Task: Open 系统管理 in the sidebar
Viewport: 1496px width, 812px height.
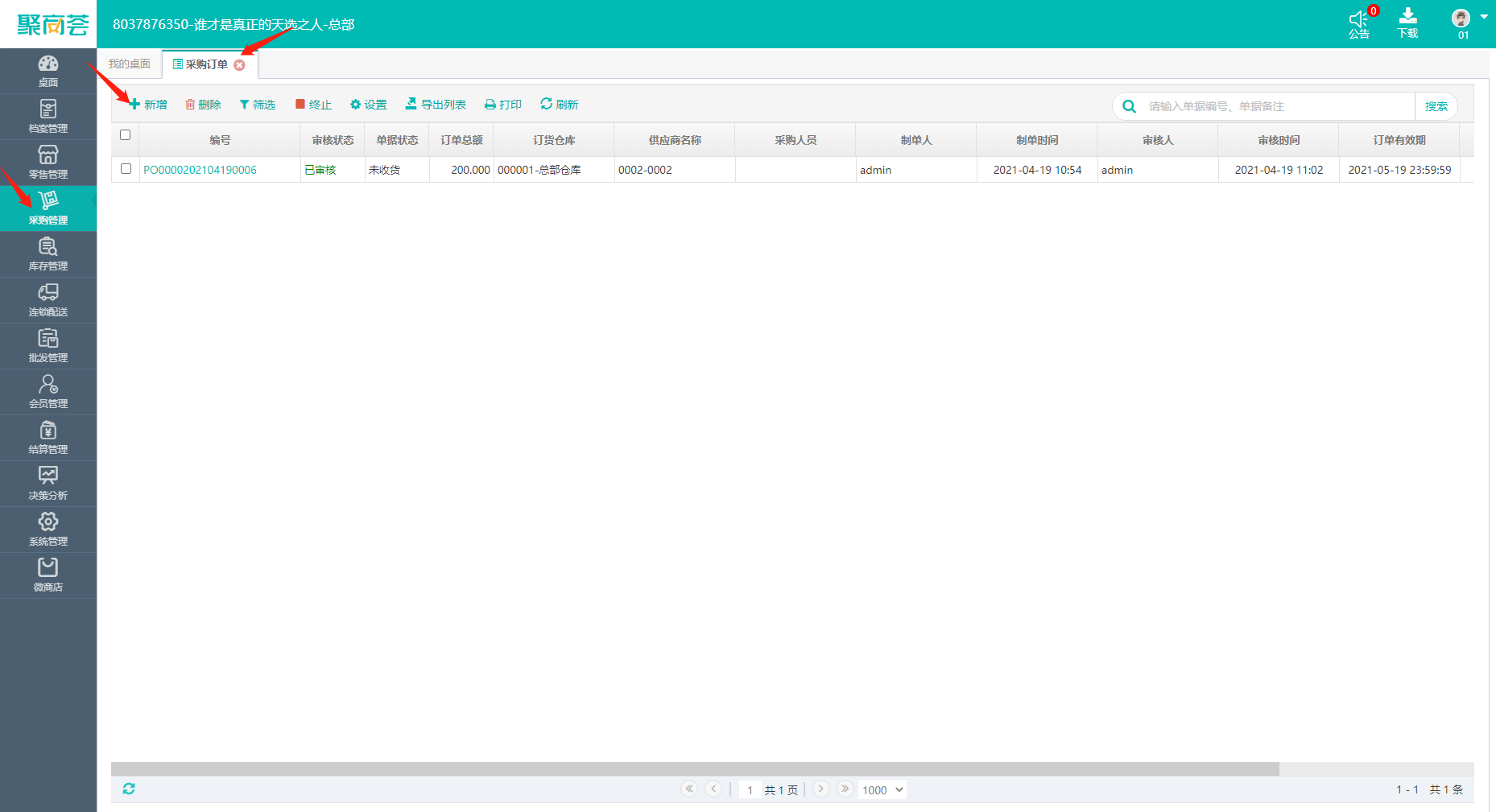Action: point(48,530)
